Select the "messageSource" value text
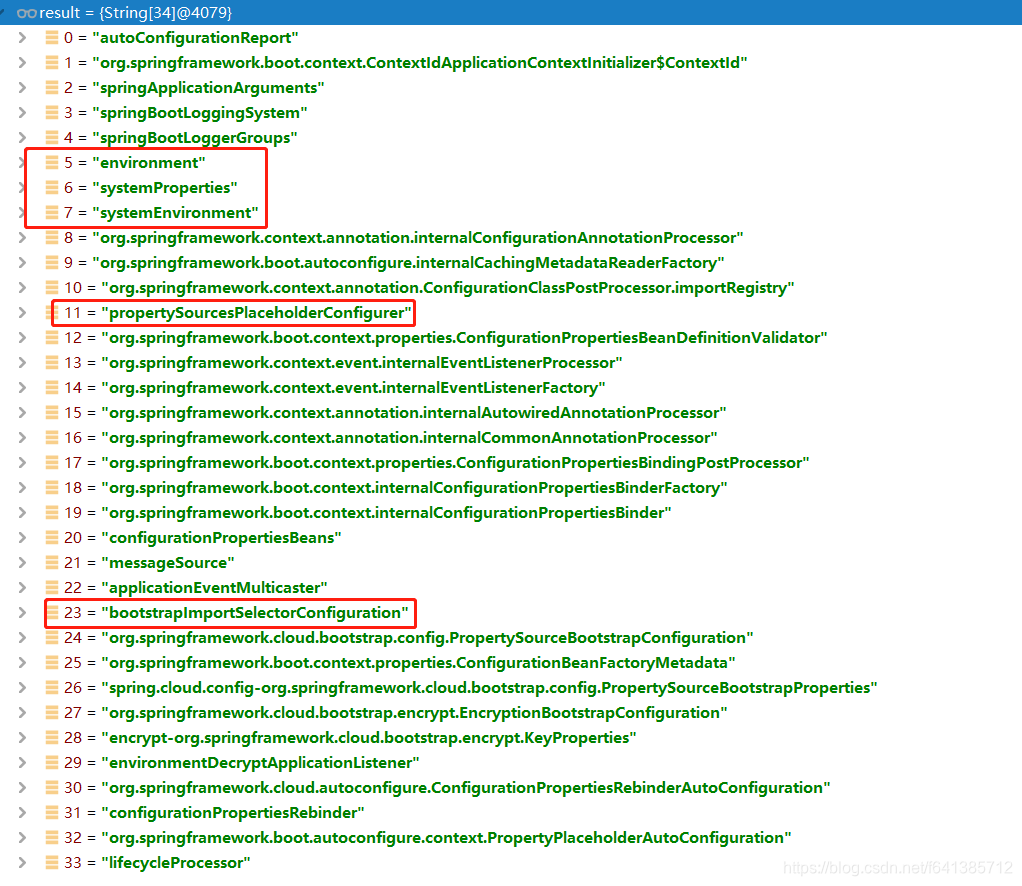Image resolution: width=1022 pixels, height=886 pixels. tap(168, 563)
